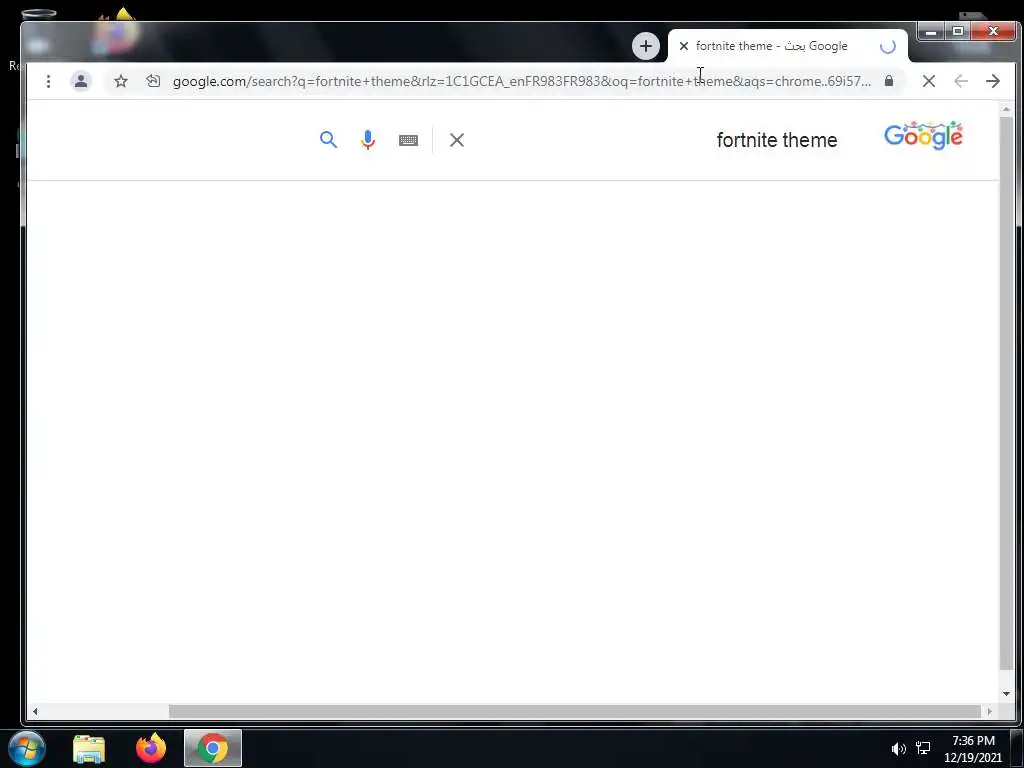Image resolution: width=1024 pixels, height=768 pixels.
Task: Click the horizontal scrollbar thumb
Action: tap(575, 711)
